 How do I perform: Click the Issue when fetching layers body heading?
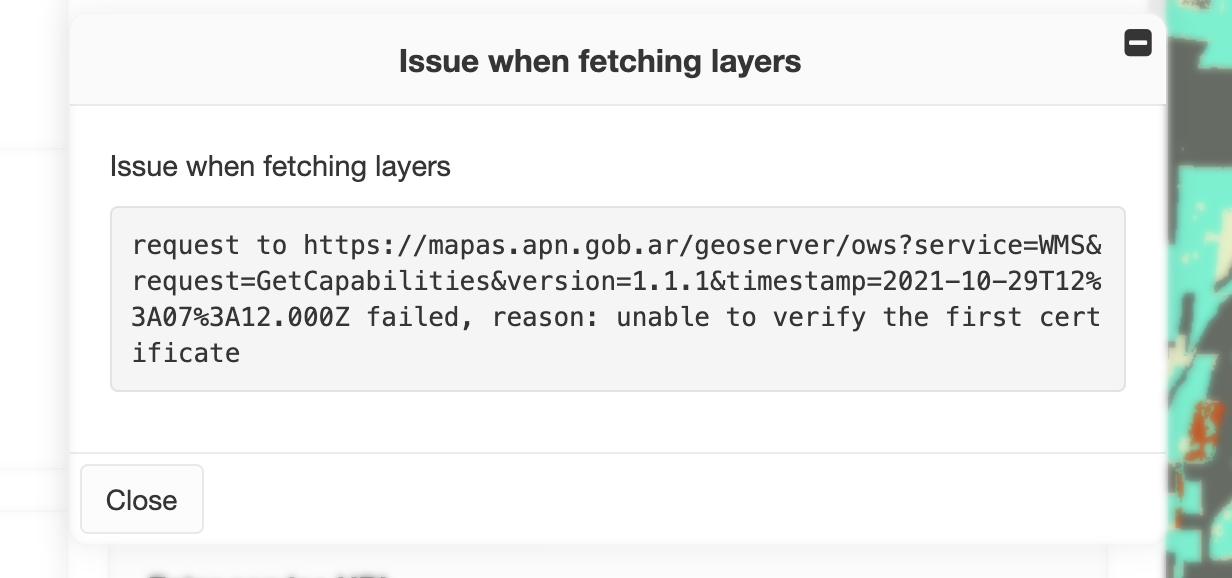coord(279,166)
